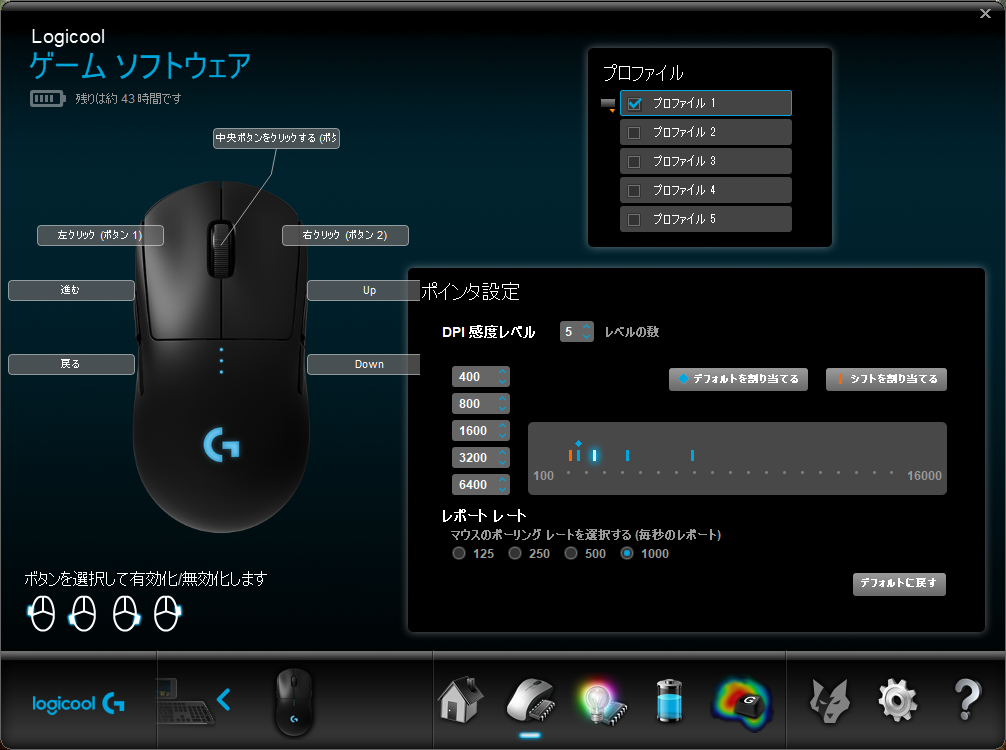Screen dimensions: 1006x750
Task: Click デフォルトを割り当てる button
Action: coord(738,379)
